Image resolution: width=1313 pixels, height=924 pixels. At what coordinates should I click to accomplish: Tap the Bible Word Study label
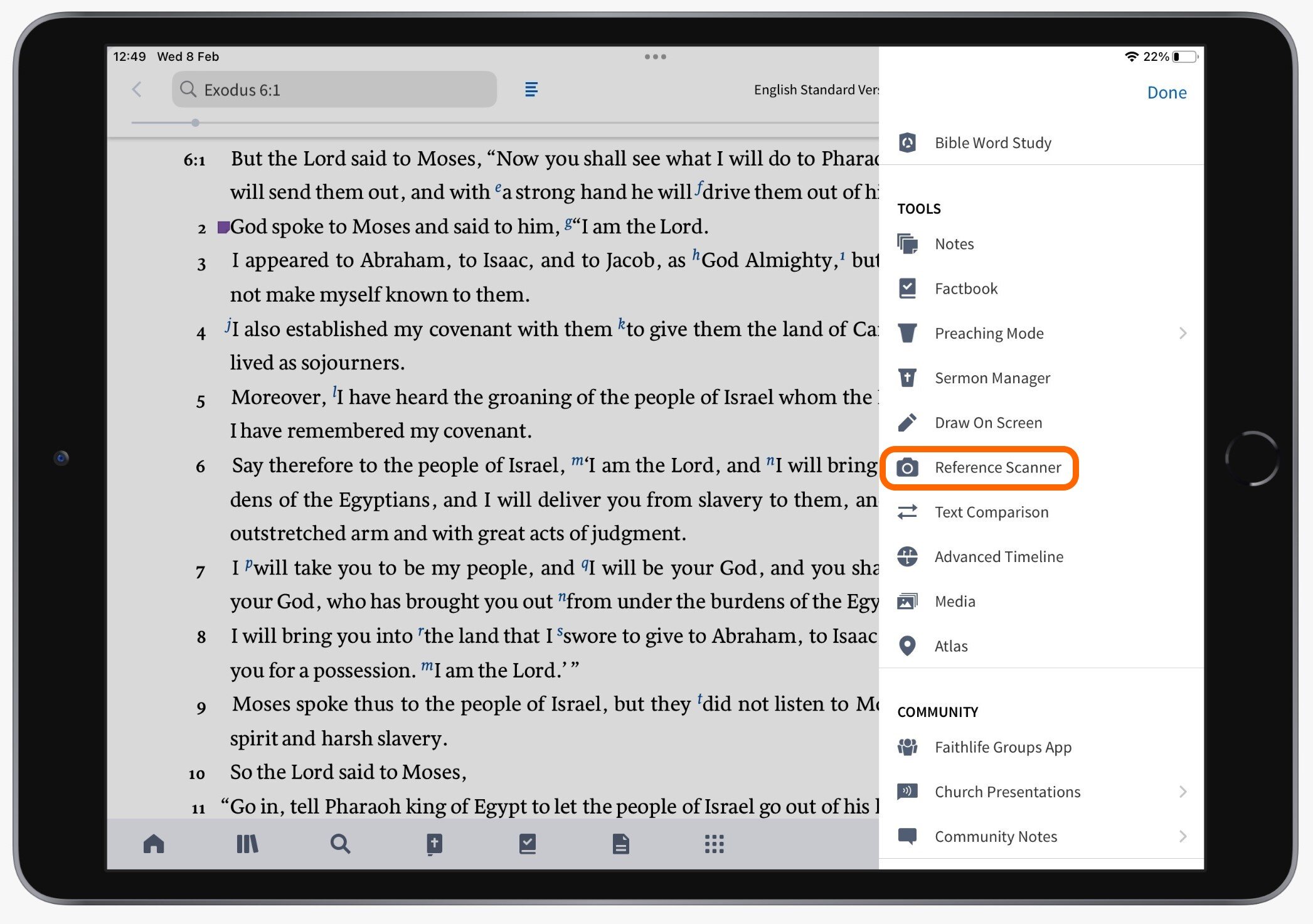993,142
